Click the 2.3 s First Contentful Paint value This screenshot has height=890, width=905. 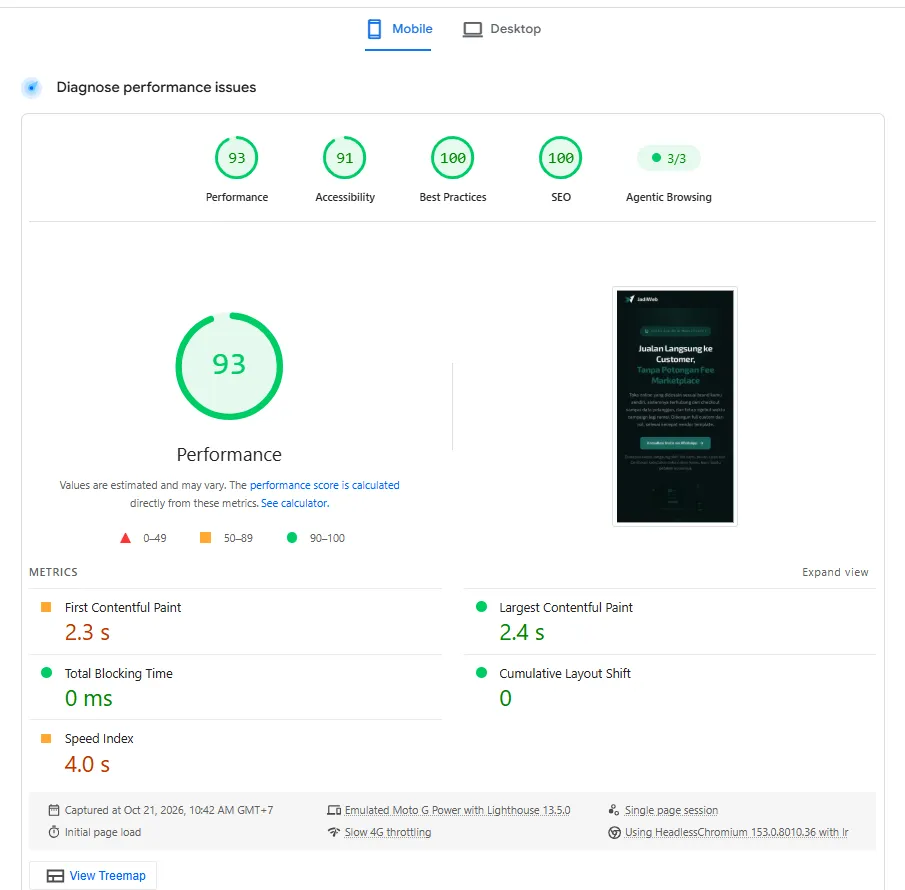87,633
